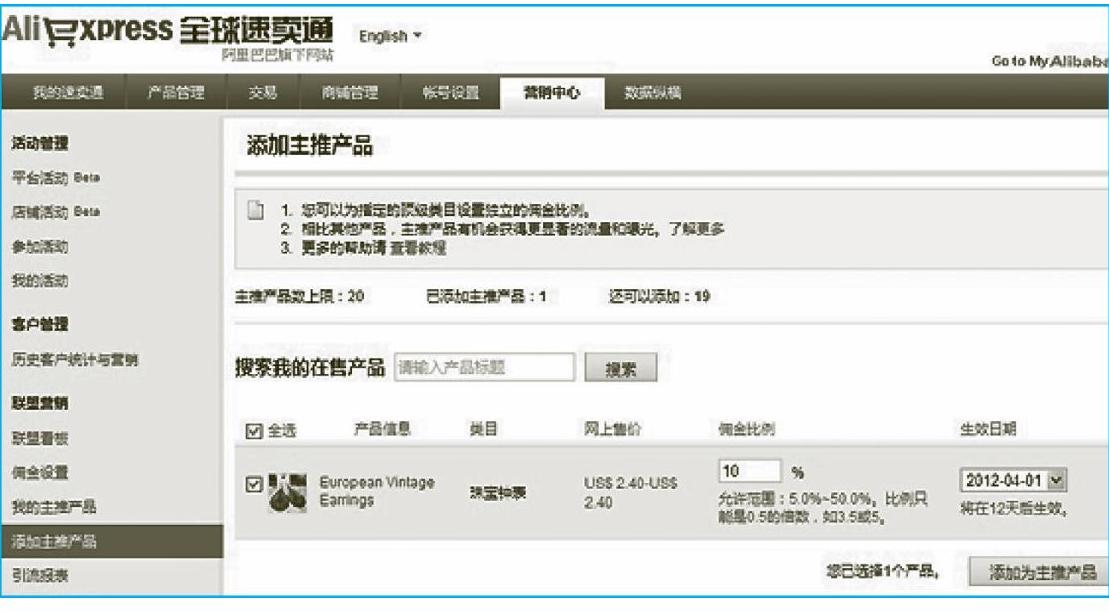Open 历史客户统计与营销 in sidebar

[x=75, y=359]
